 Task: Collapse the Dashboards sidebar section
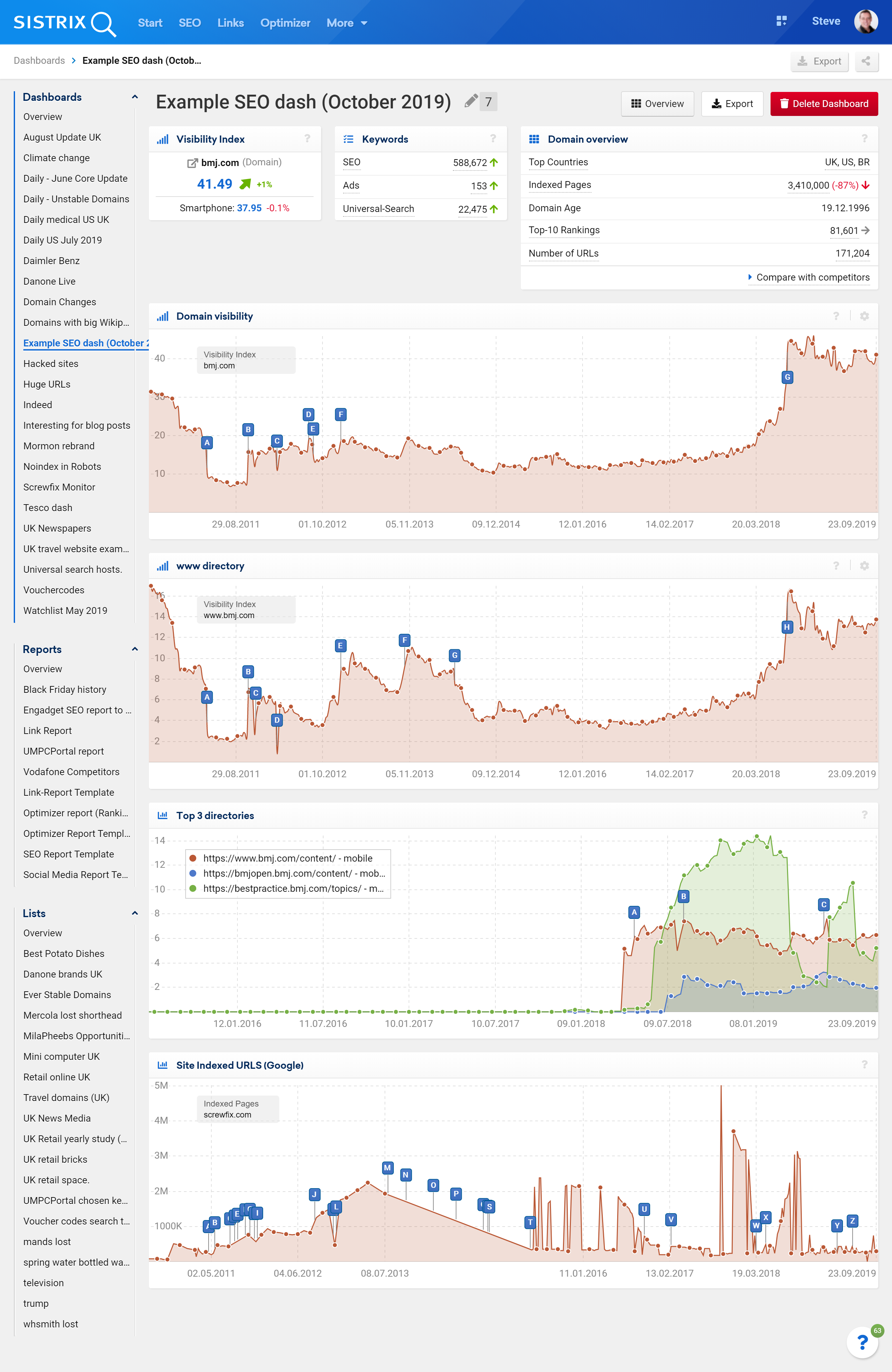[x=134, y=97]
